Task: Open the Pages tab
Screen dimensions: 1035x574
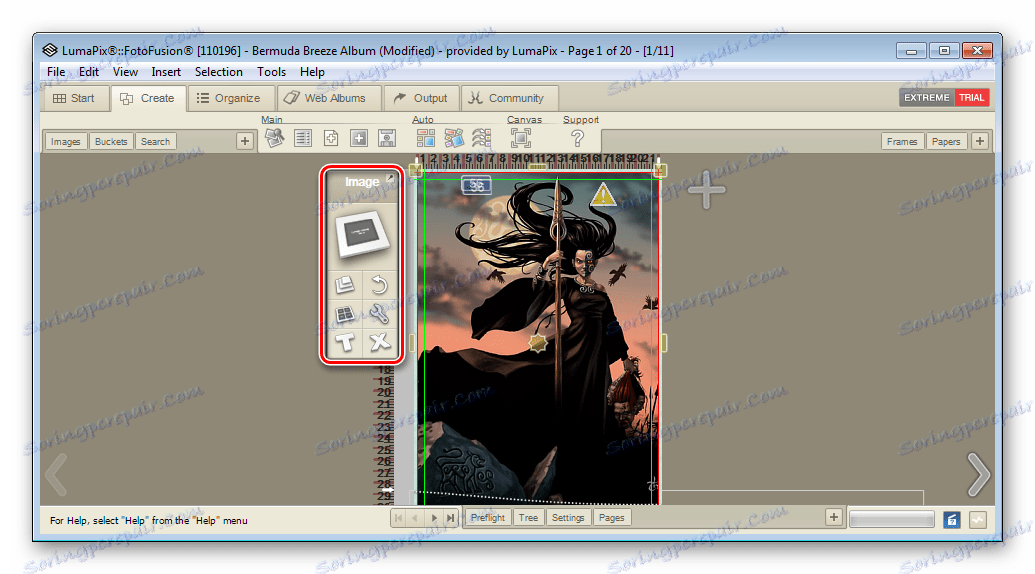Action: (x=611, y=518)
